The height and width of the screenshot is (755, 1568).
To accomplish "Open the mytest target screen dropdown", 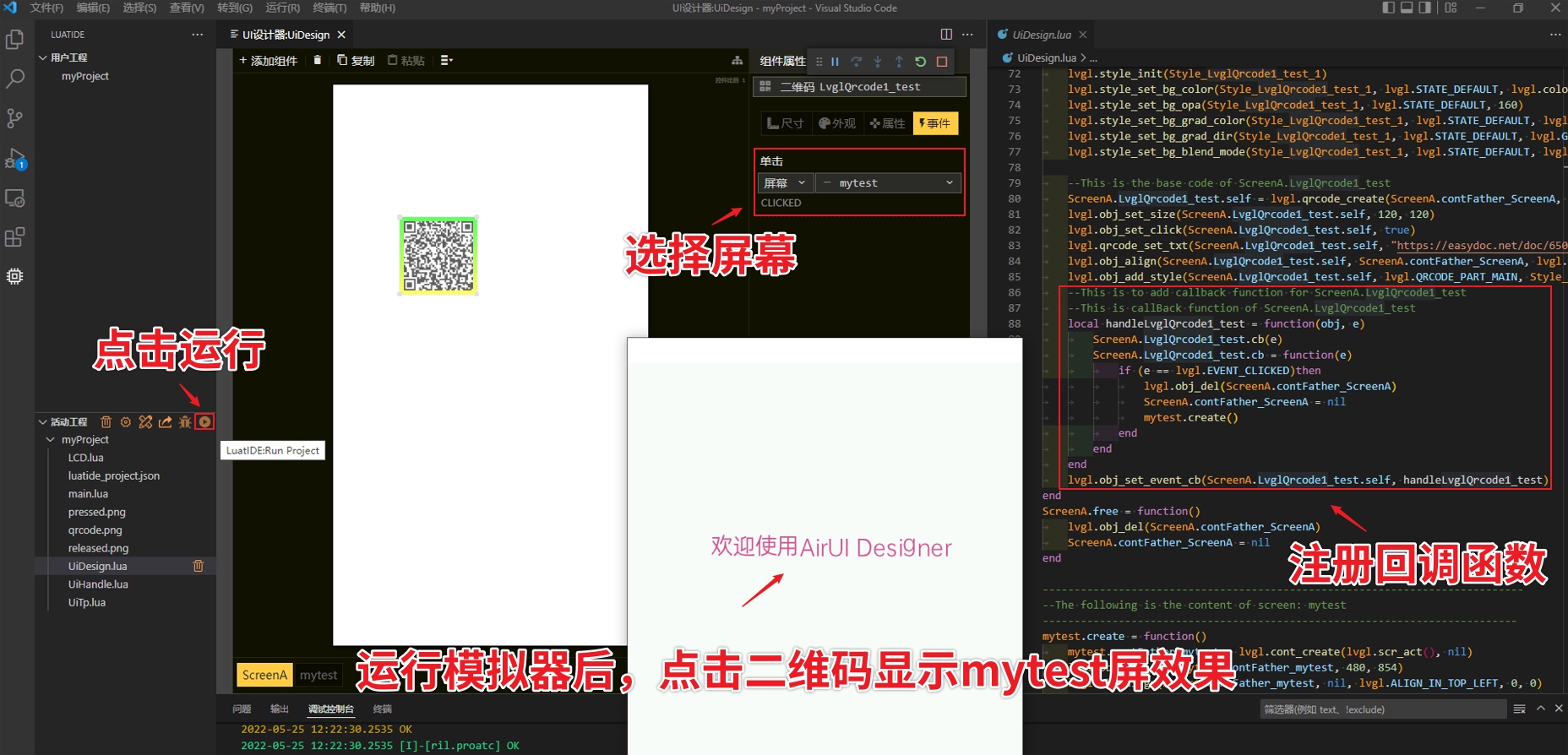I will tap(888, 183).
